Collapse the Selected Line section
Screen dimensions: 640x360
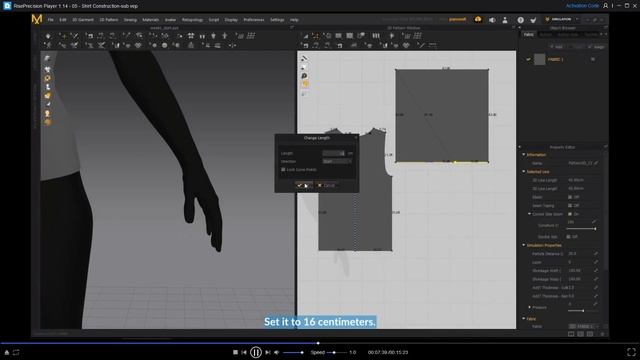click(524, 172)
